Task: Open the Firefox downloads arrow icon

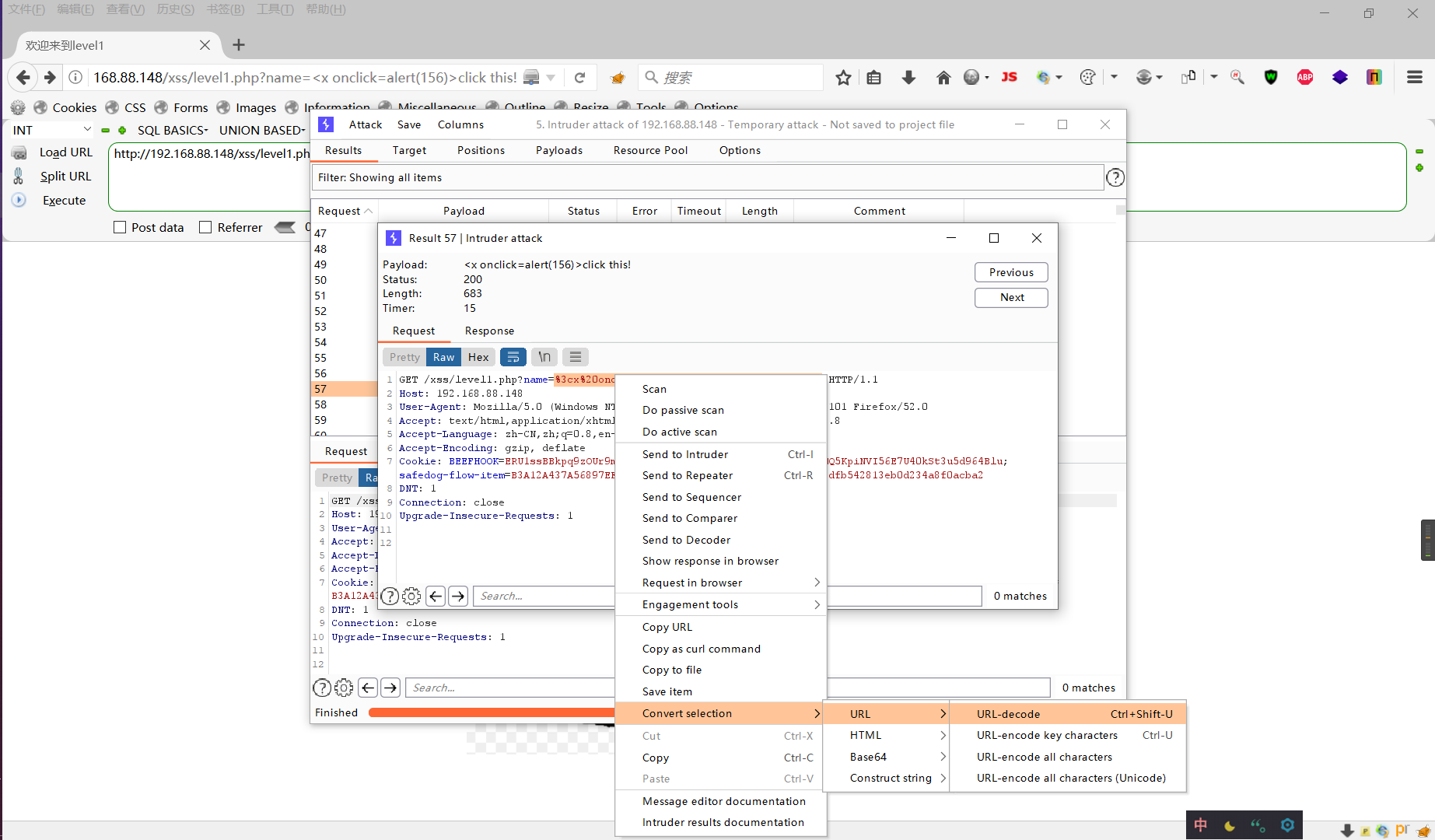Action: 908,78
